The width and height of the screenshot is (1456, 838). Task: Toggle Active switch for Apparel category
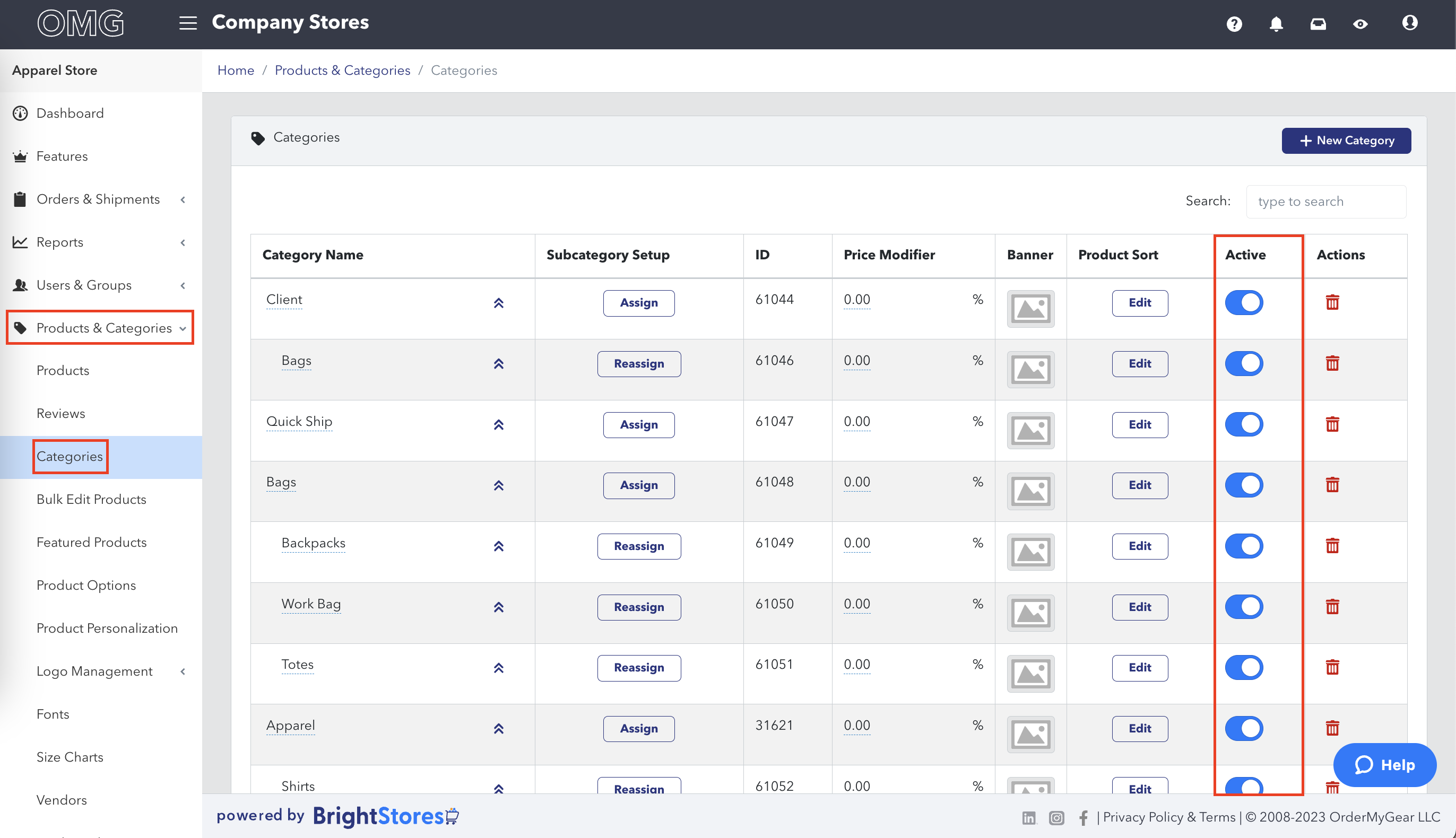click(1244, 728)
